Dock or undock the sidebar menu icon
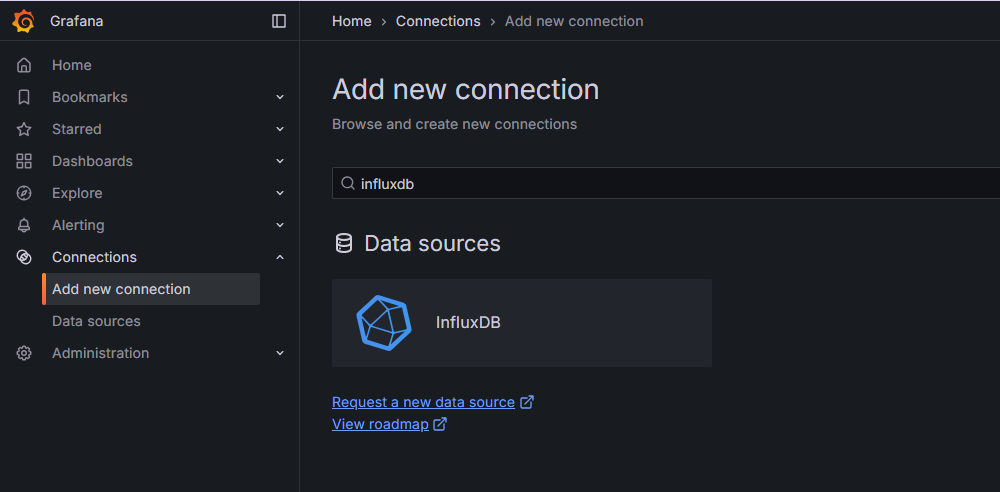The width and height of the screenshot is (1000, 492). [x=279, y=21]
